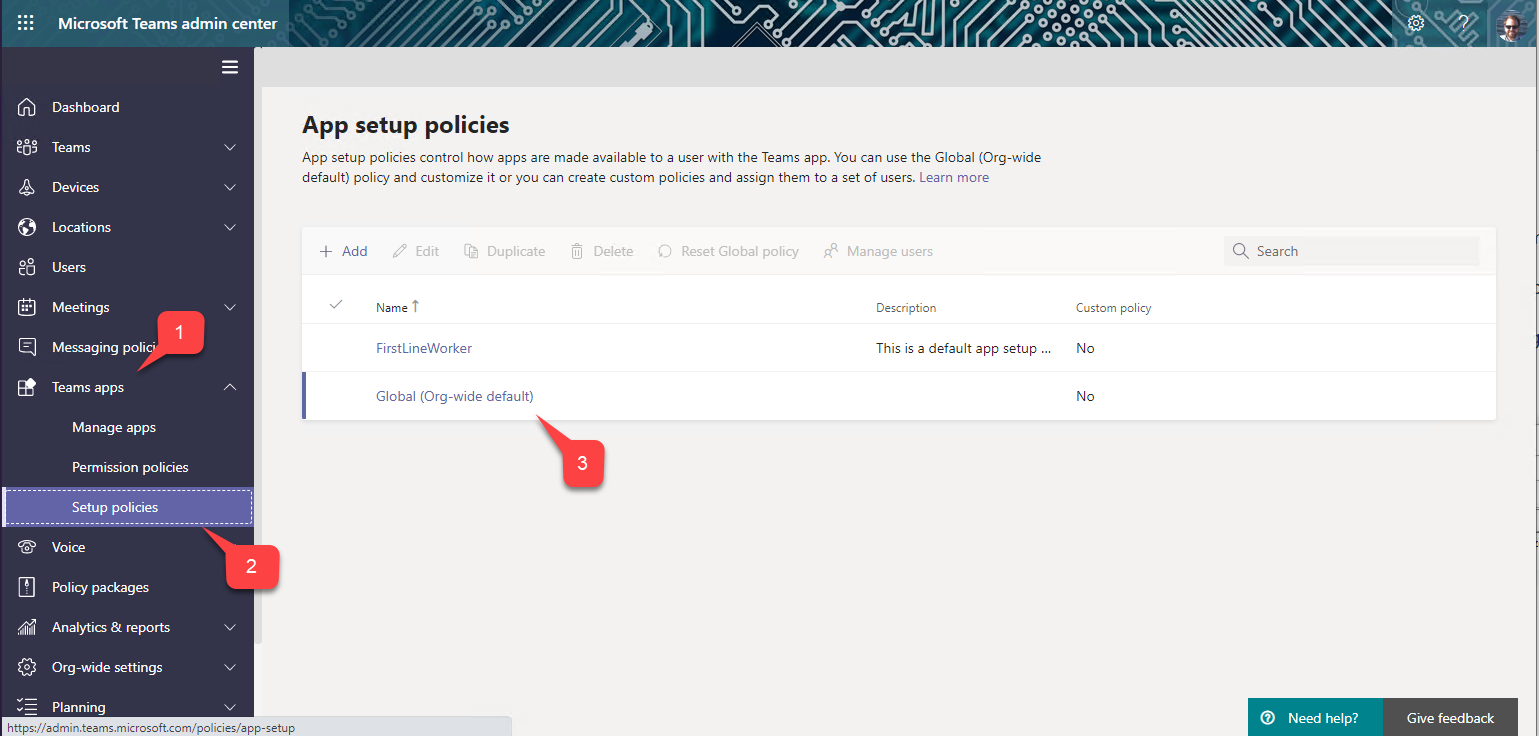Open the help question mark icon
This screenshot has width=1539, height=736.
(1463, 23)
